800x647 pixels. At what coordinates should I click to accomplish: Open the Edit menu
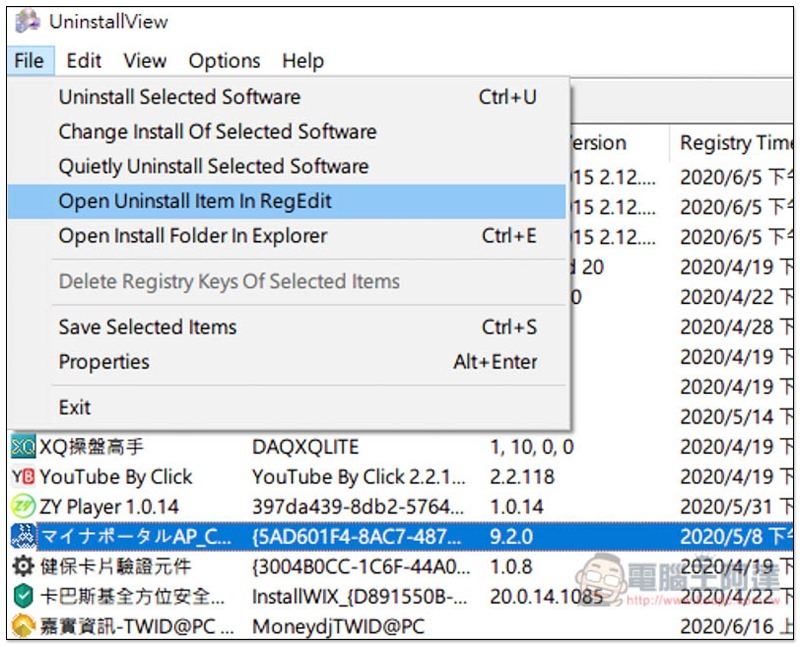(x=84, y=61)
